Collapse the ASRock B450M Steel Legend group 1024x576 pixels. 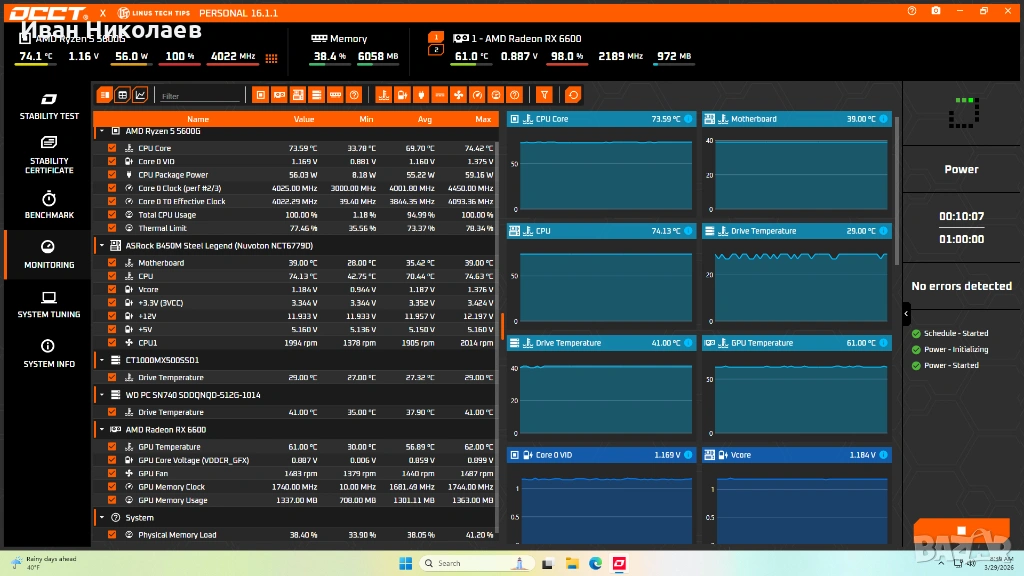[x=100, y=245]
